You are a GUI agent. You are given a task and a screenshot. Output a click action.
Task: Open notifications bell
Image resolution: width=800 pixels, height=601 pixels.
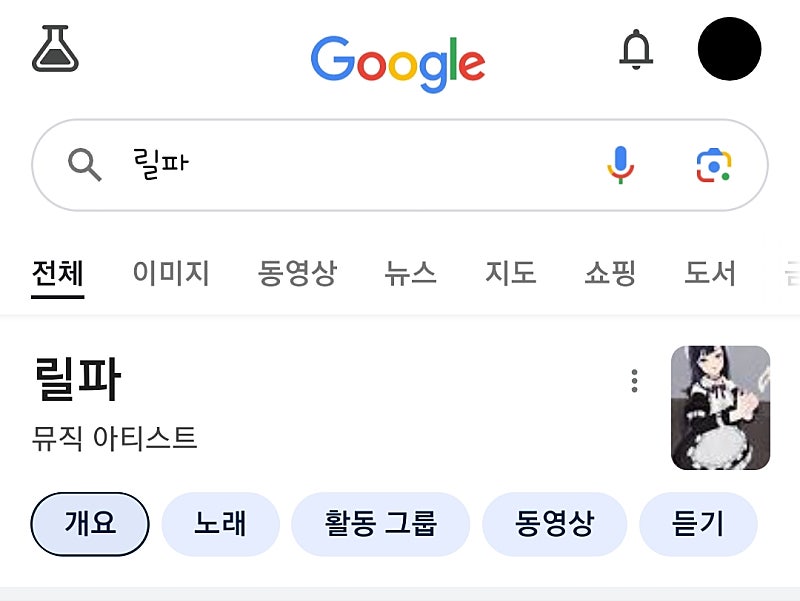click(636, 49)
